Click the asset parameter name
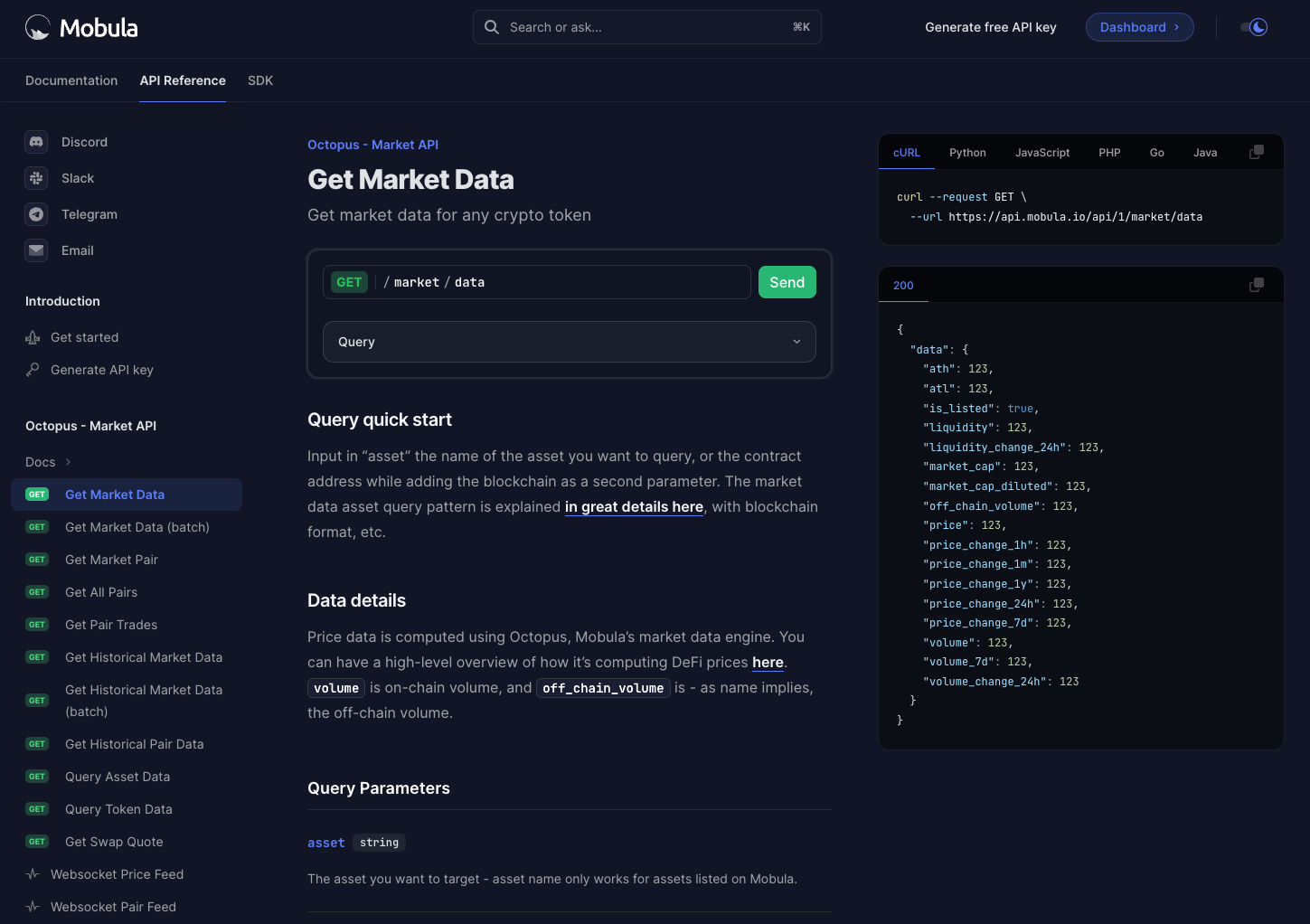Screen dimensions: 1310x924 pyautogui.click(x=325, y=843)
